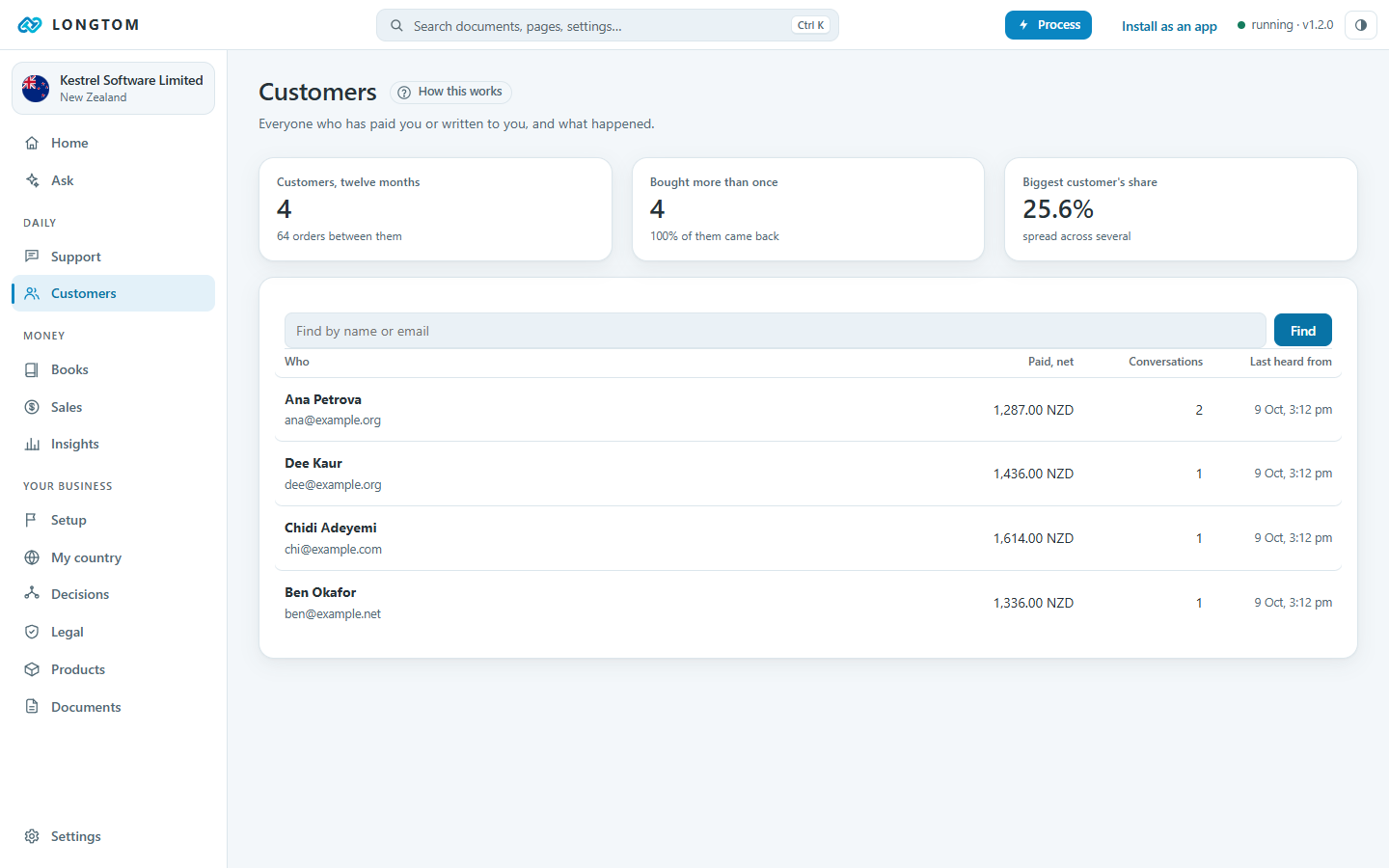1389x868 pixels.
Task: Click the Find button
Action: pyautogui.click(x=1303, y=331)
